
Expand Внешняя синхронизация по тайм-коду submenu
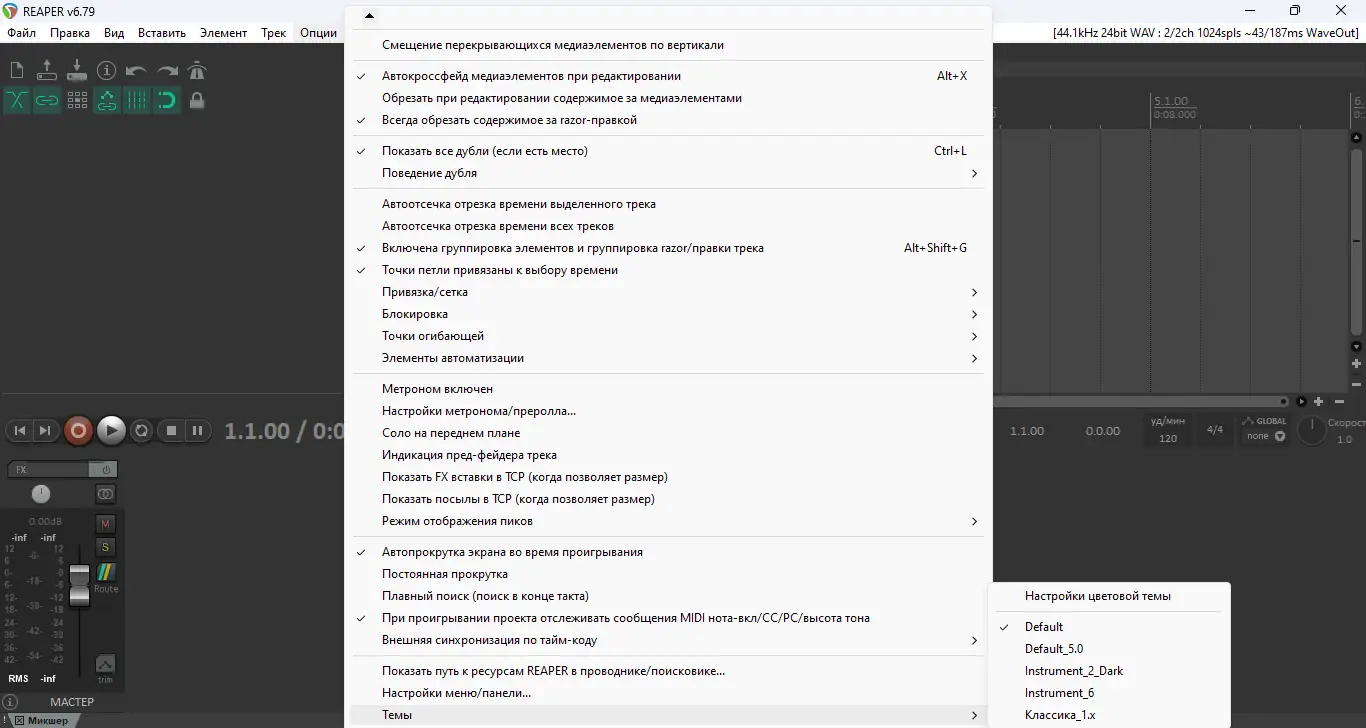tap(668, 640)
